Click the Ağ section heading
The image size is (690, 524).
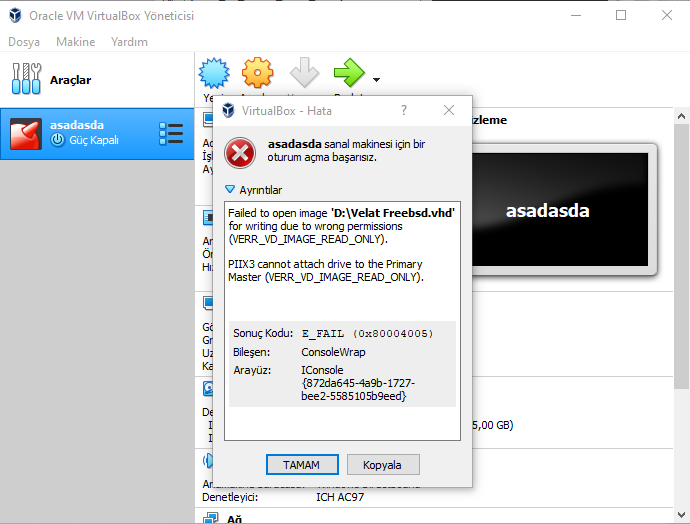click(235, 519)
